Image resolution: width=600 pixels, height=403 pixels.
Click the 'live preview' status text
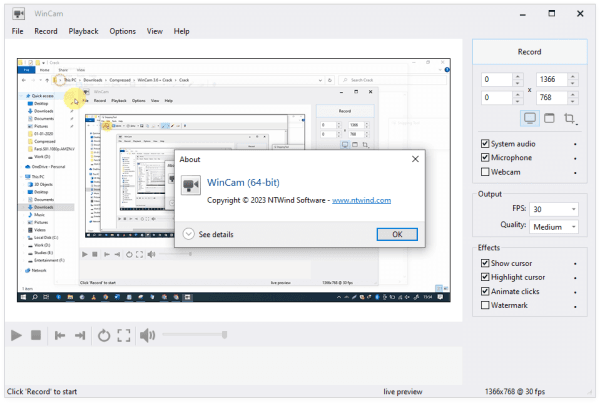coord(403,392)
